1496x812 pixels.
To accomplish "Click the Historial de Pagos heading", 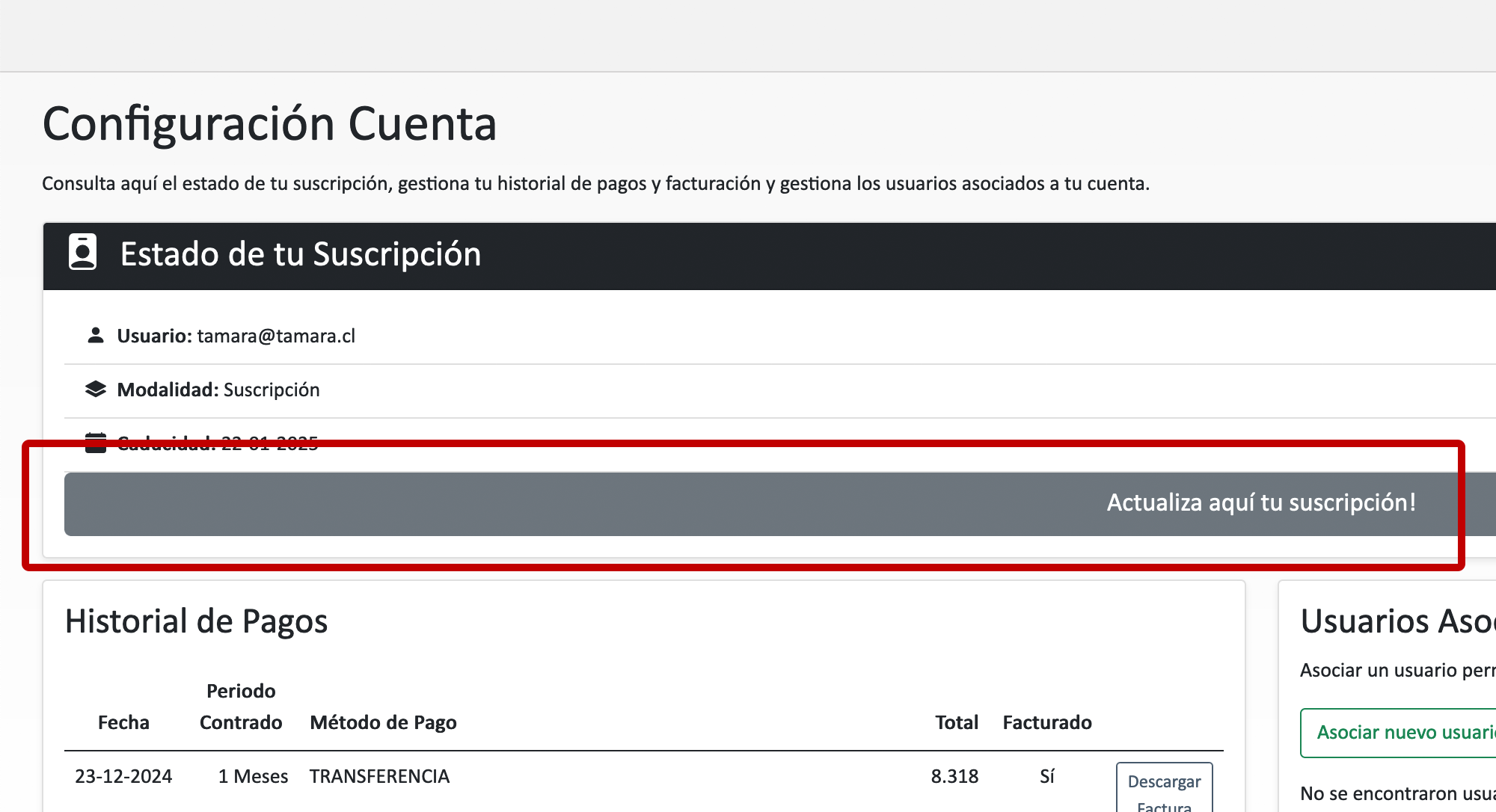I will pos(196,621).
